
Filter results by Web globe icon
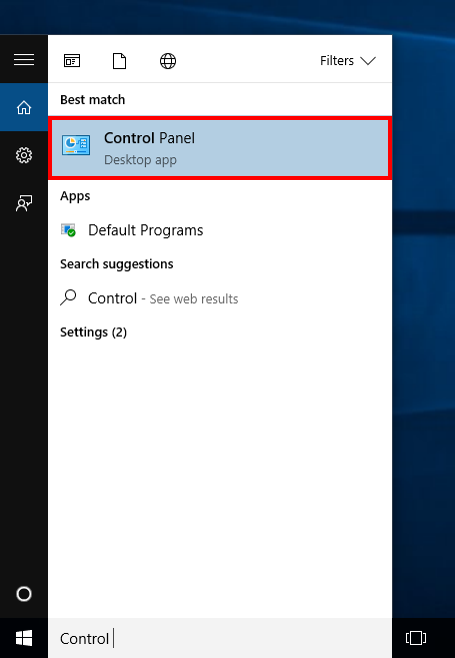tap(168, 61)
